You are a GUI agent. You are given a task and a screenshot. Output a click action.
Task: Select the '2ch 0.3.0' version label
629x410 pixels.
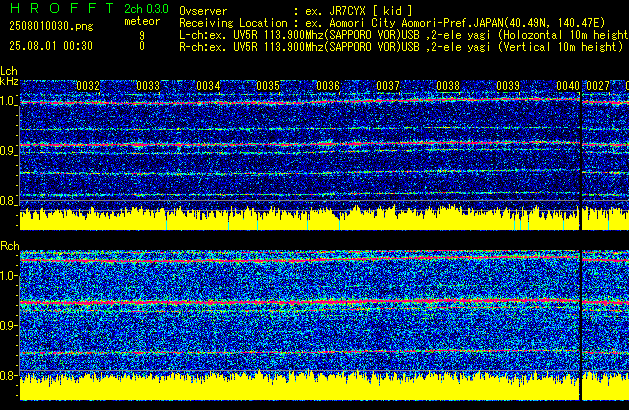coord(146,9)
